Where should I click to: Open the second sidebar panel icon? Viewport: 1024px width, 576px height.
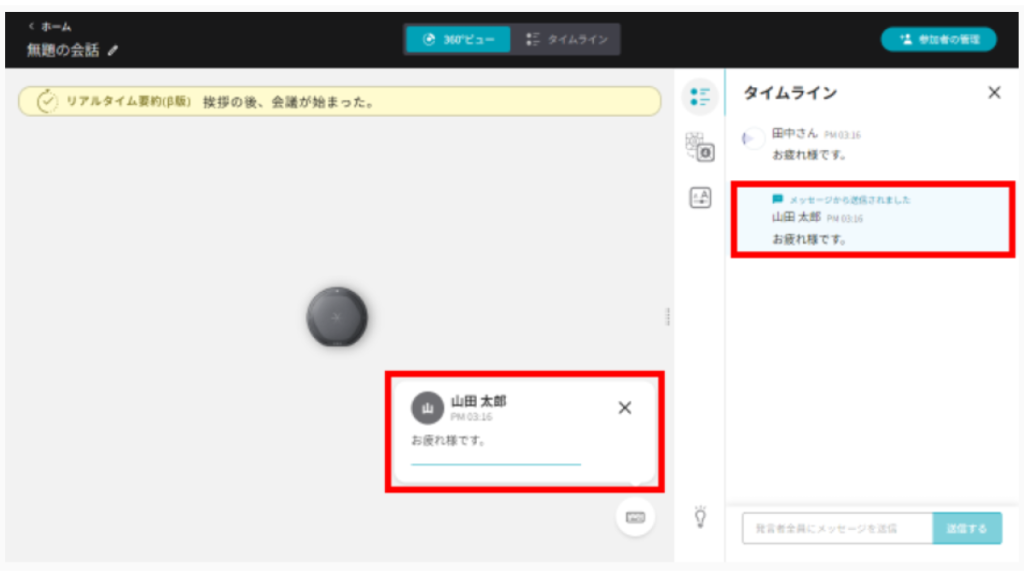point(700,147)
